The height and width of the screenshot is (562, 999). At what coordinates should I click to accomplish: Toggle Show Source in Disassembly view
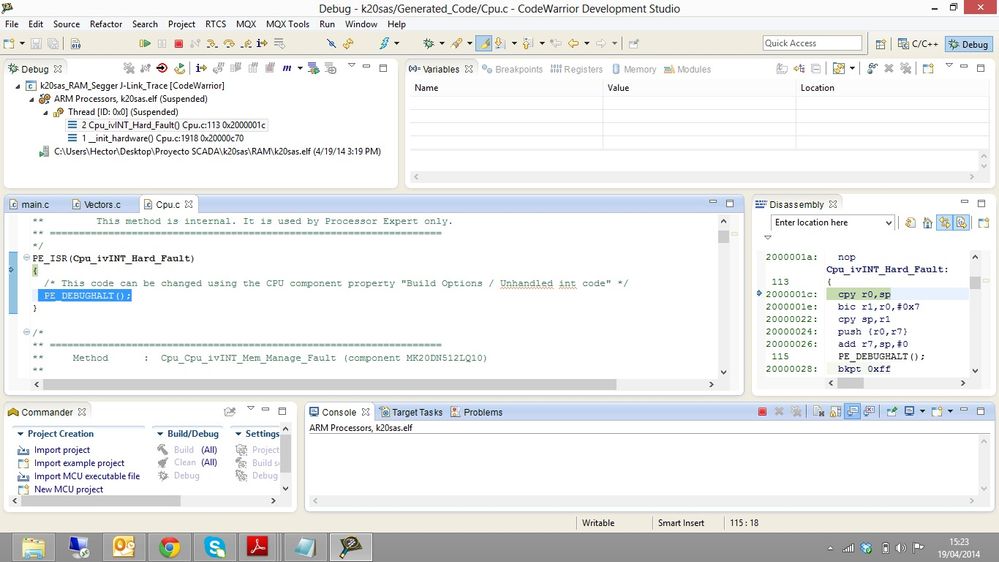click(x=961, y=222)
